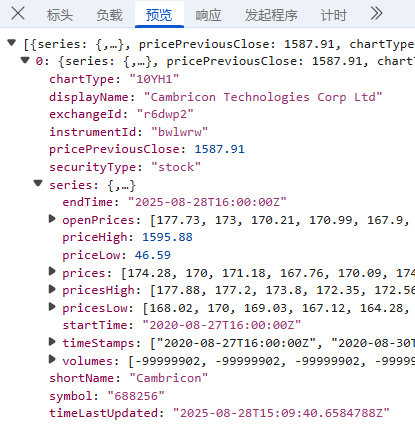The width and height of the screenshot is (415, 426).
Task: Select the startTime 2020-08-27 value
Action: pyautogui.click(x=222, y=325)
